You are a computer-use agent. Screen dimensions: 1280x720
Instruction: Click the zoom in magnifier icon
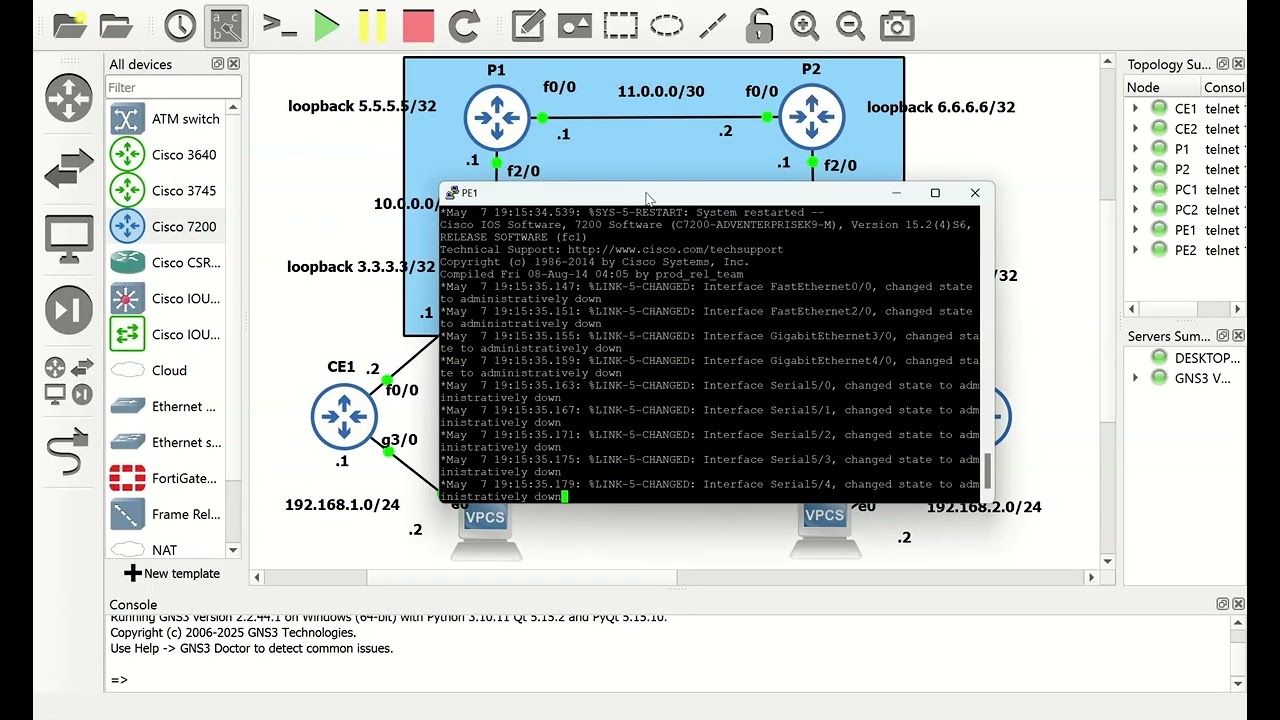click(x=804, y=26)
